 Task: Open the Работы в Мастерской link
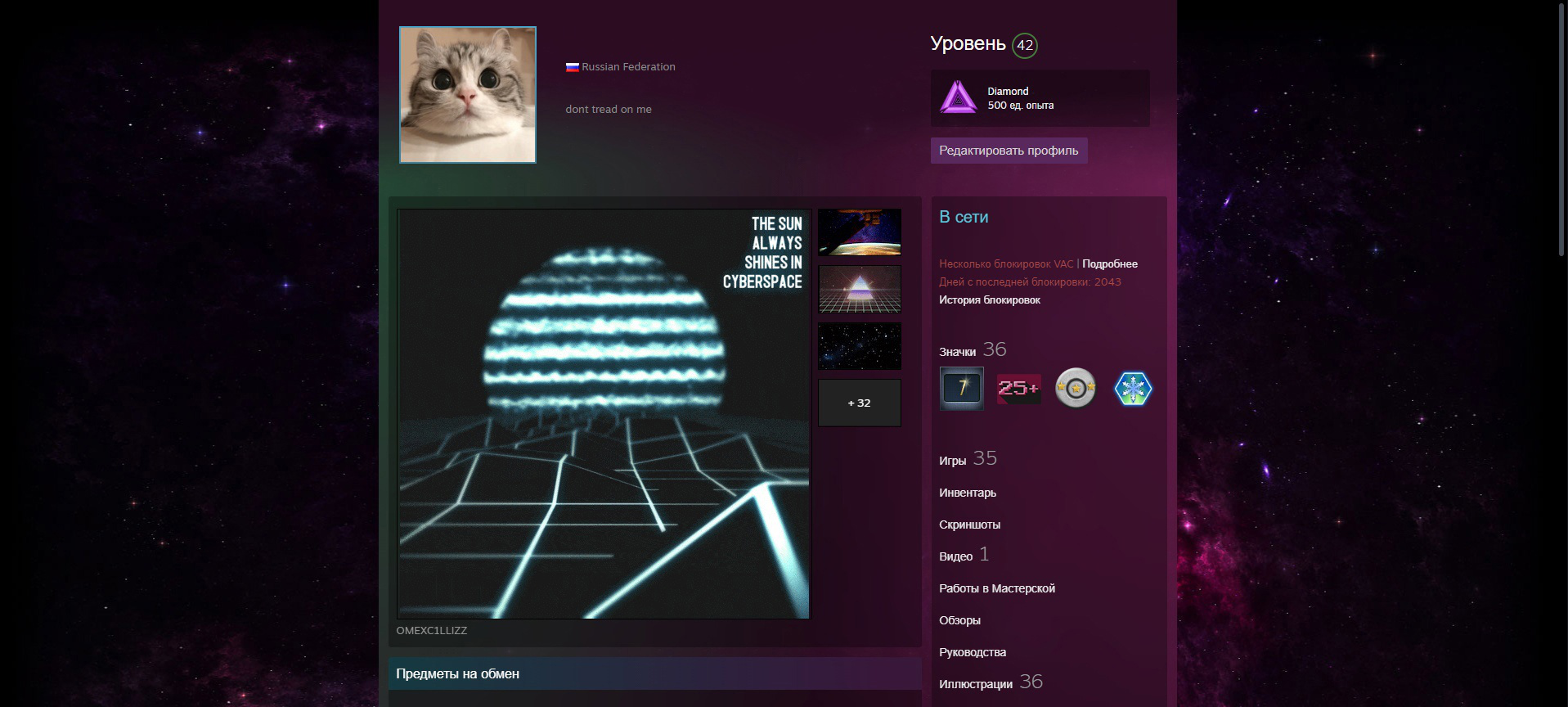pos(997,588)
